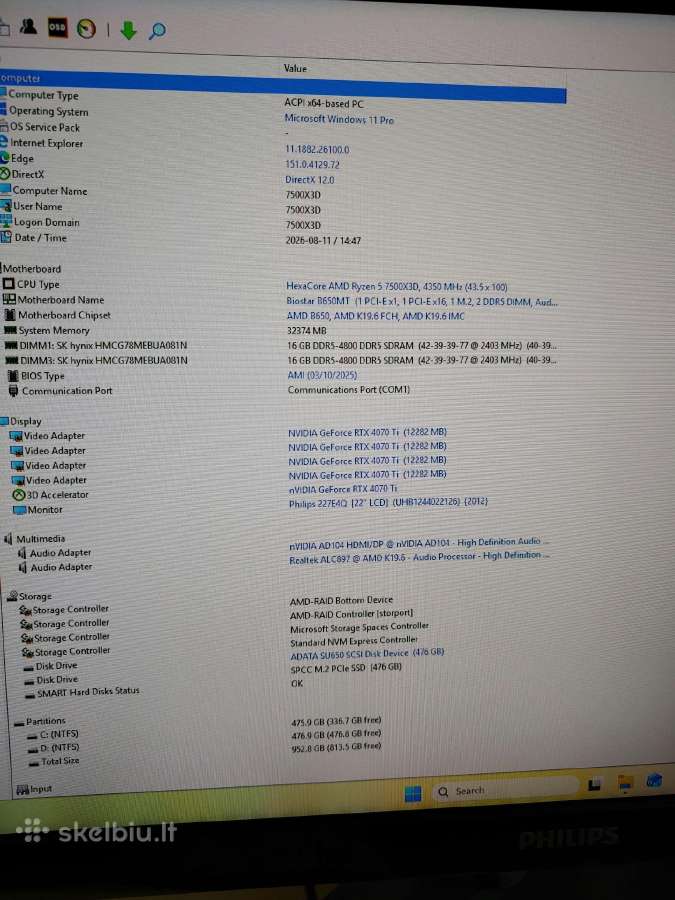Click the Logon Domain row icon
Viewport: 675px width, 900px height.
pos(6,220)
